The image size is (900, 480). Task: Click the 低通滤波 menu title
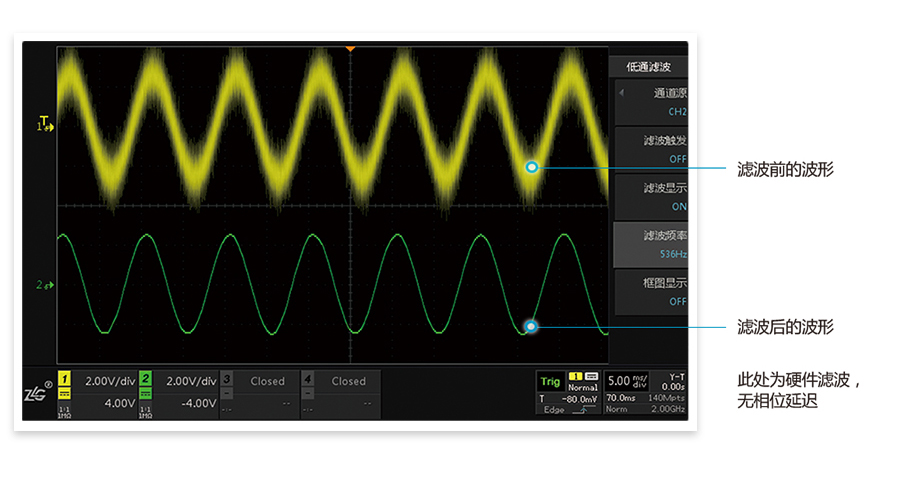(x=649, y=67)
